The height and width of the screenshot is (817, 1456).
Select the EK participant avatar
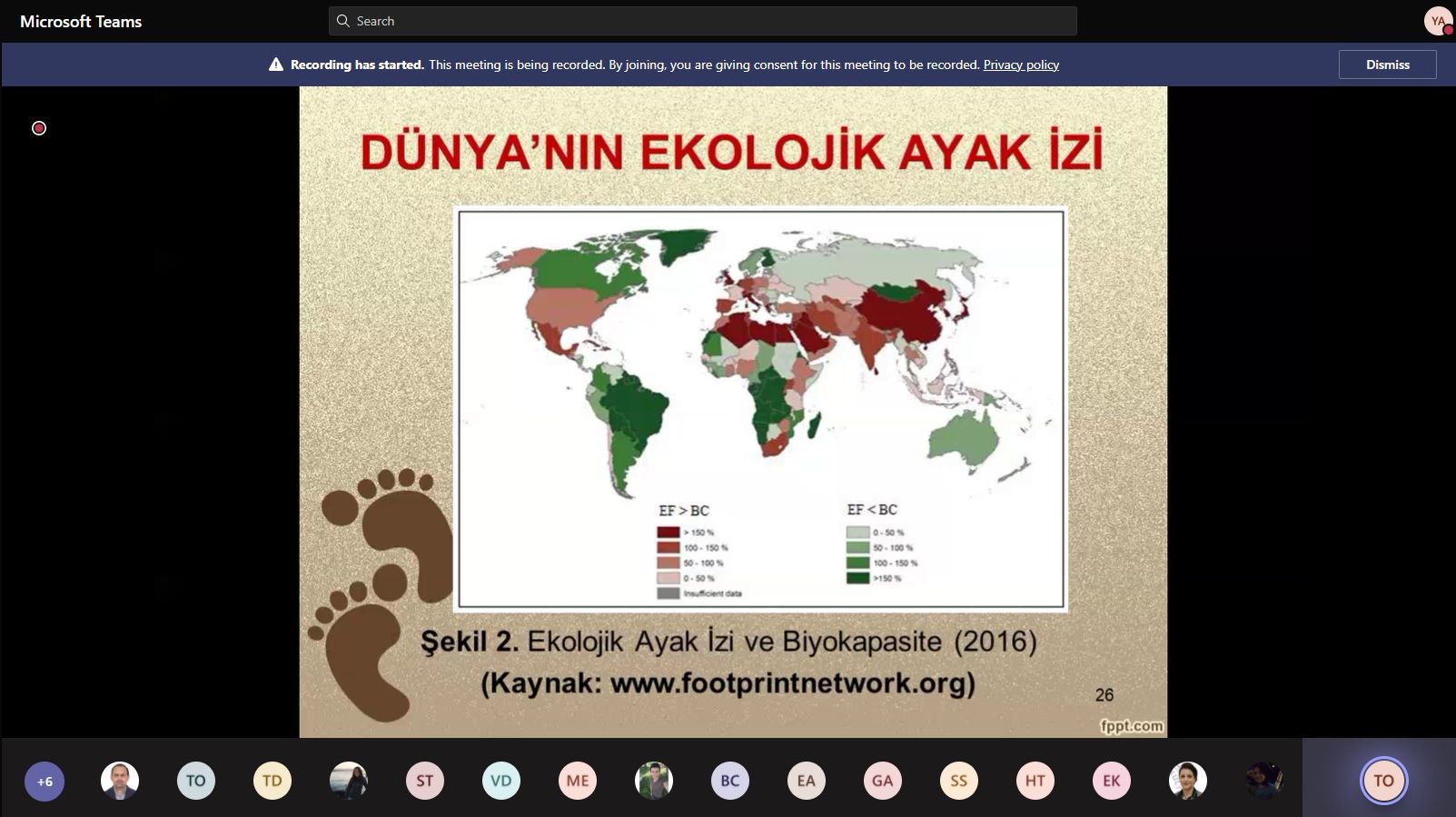click(1112, 781)
